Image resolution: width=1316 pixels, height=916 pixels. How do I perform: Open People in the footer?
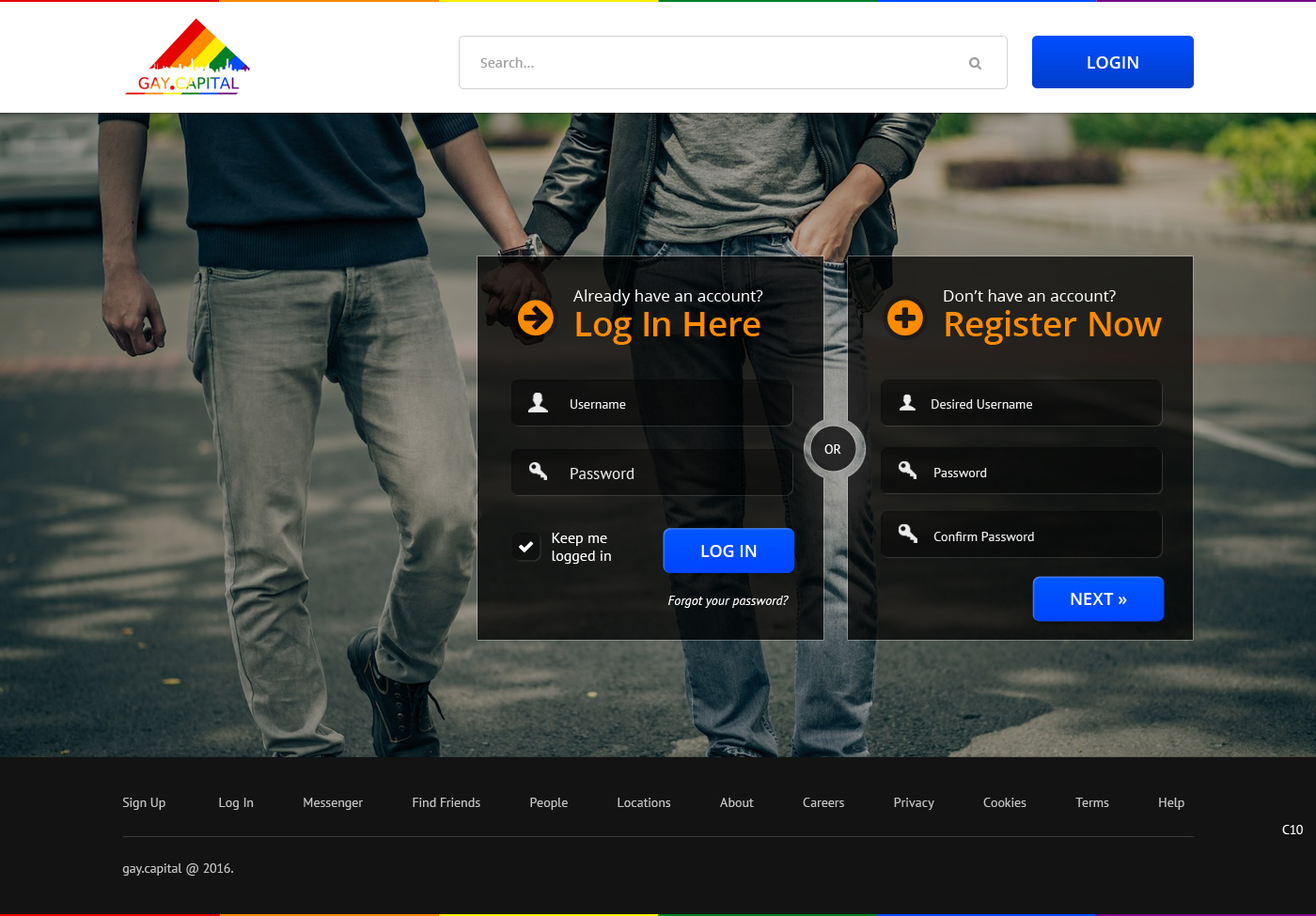pos(548,802)
